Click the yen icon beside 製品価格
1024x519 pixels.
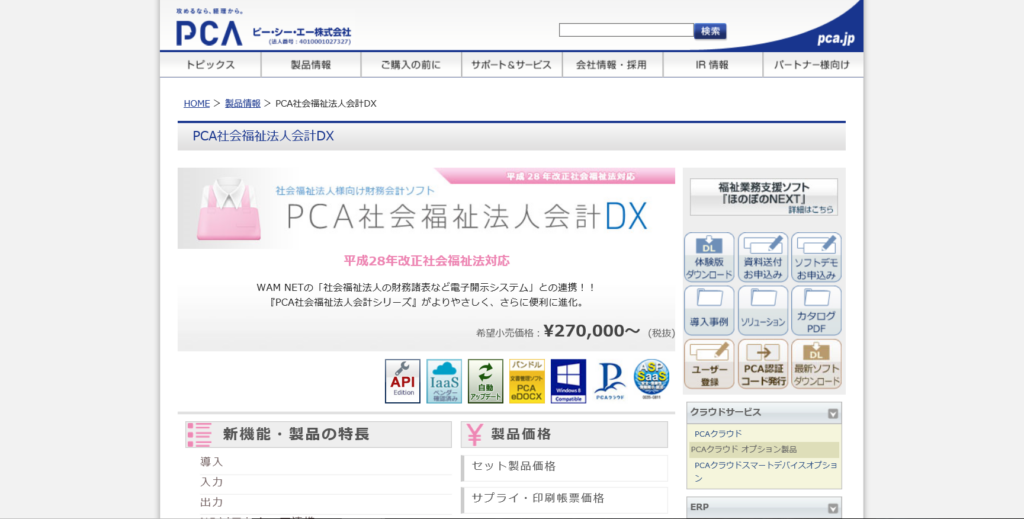[475, 435]
